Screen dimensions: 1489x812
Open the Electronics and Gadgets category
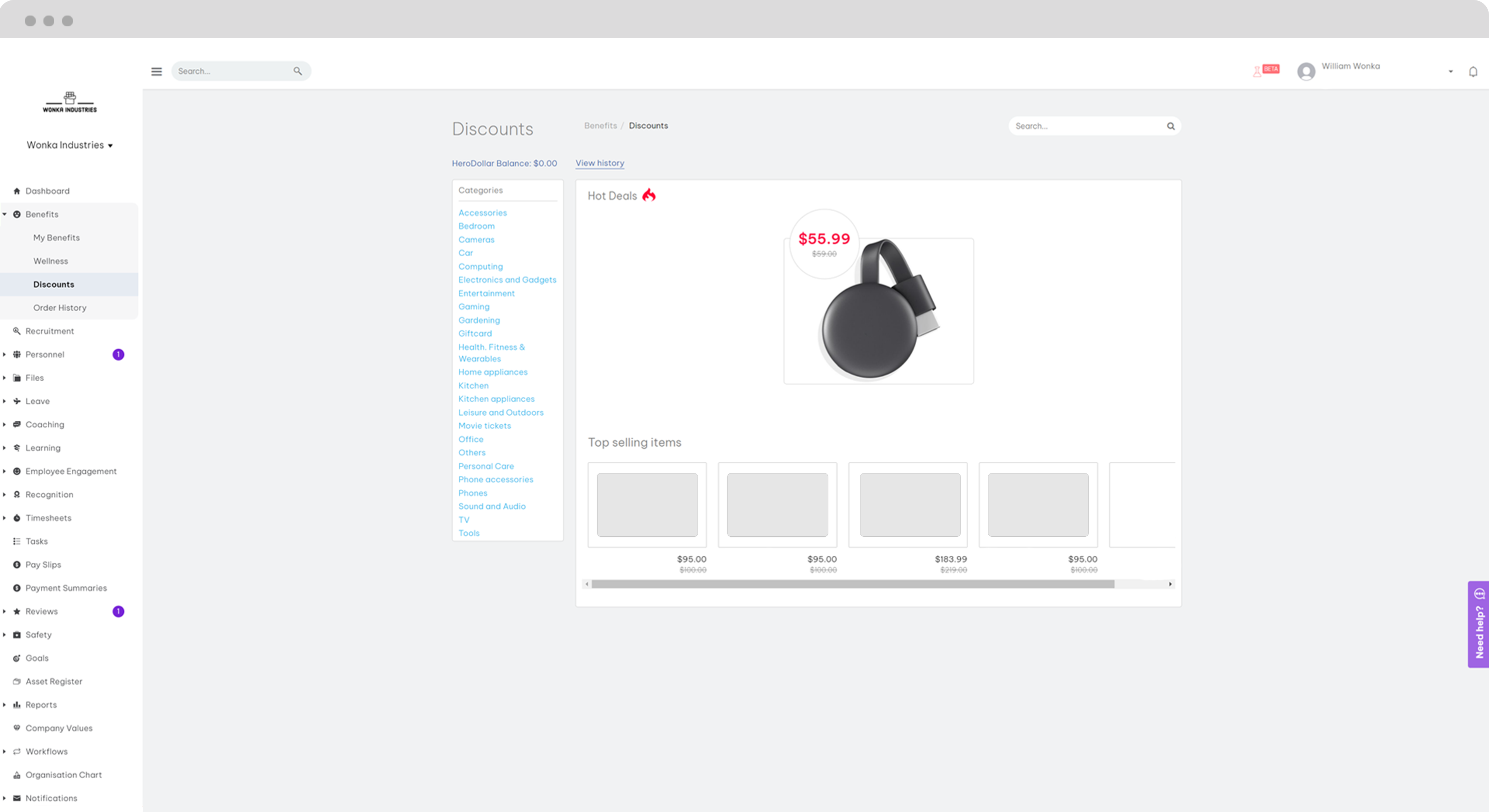507,280
